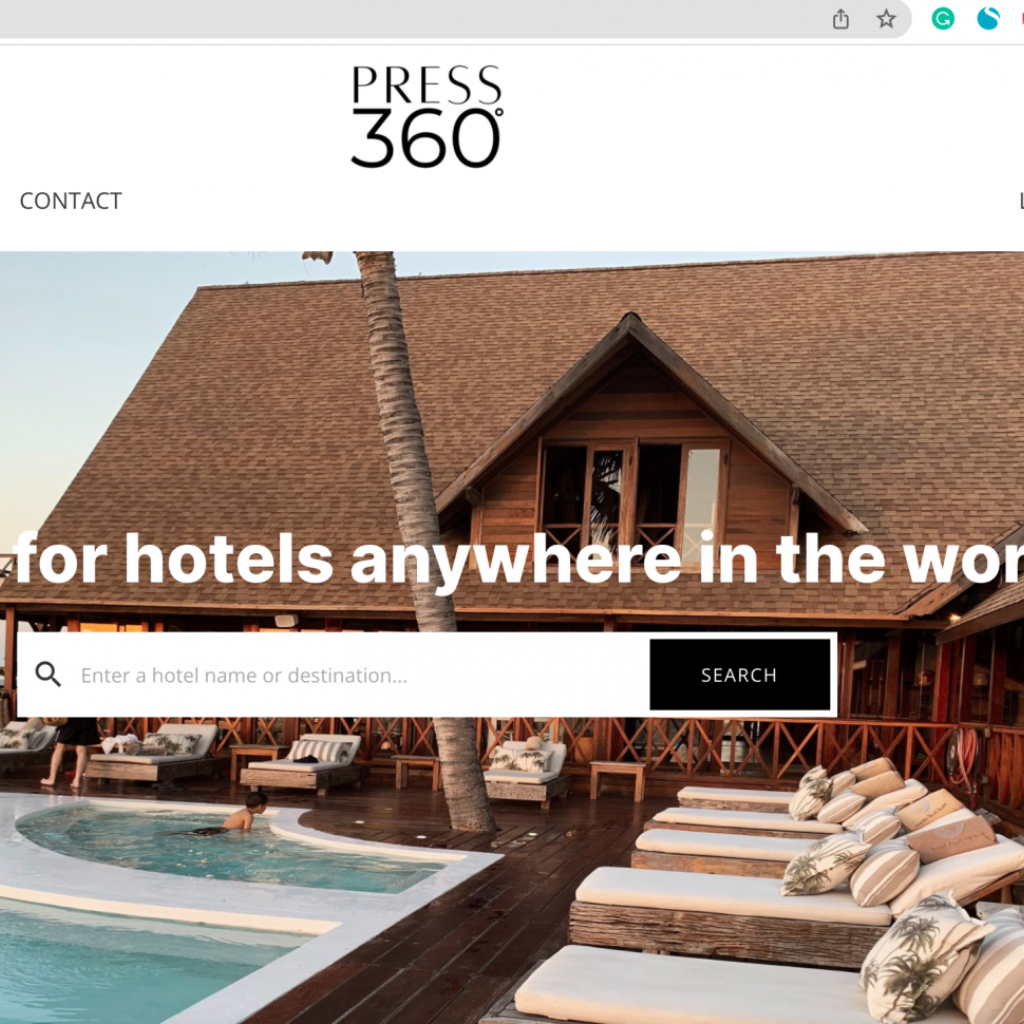Click the person standing by the left lounger

[72, 751]
